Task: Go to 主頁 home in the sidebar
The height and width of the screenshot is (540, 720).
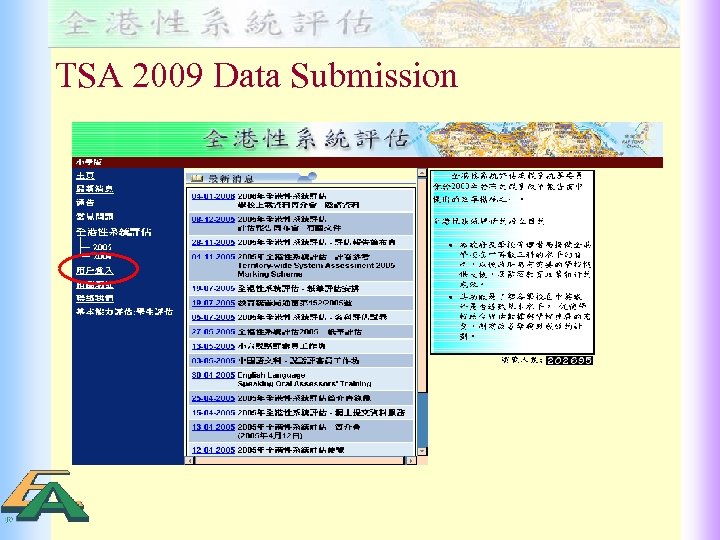Action: click(x=85, y=176)
